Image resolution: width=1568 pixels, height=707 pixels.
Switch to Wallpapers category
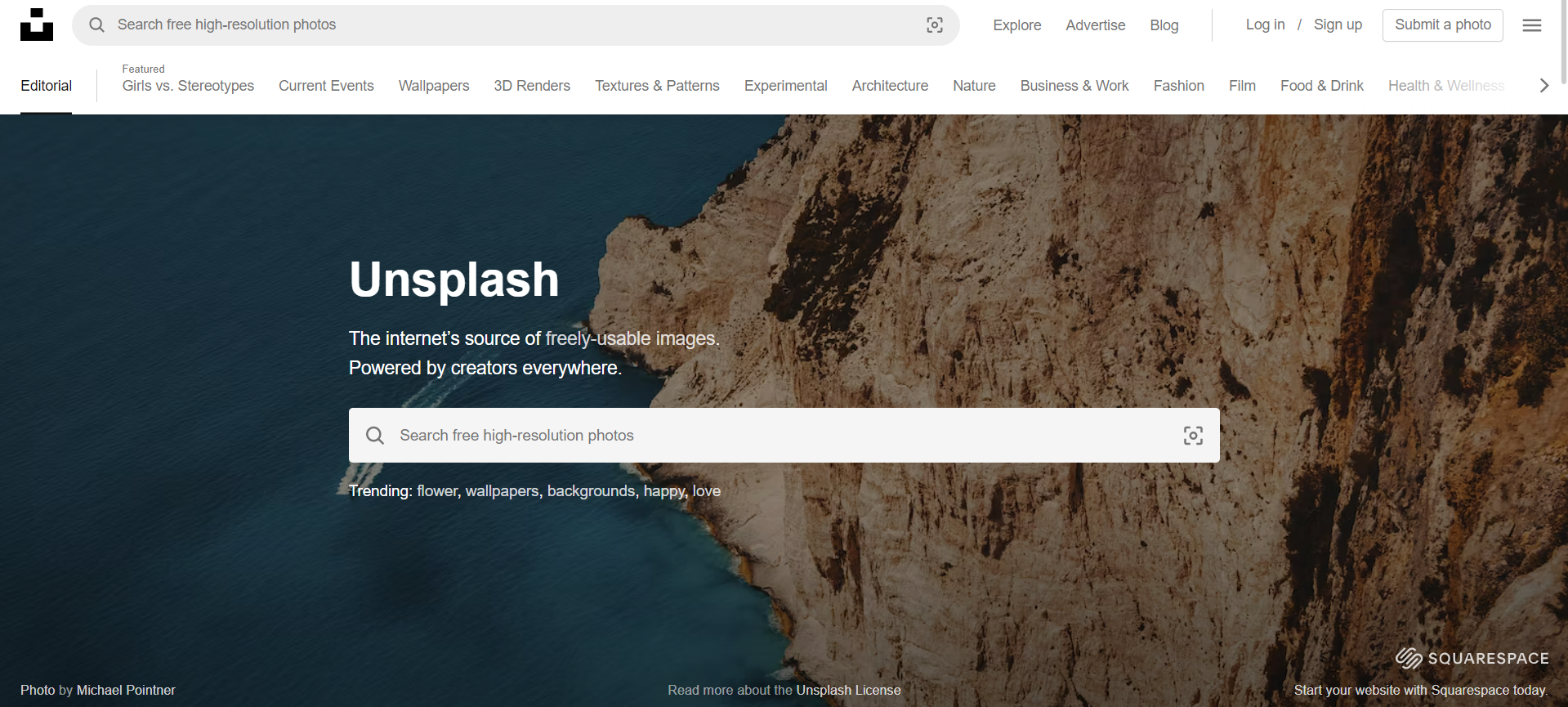click(x=434, y=86)
